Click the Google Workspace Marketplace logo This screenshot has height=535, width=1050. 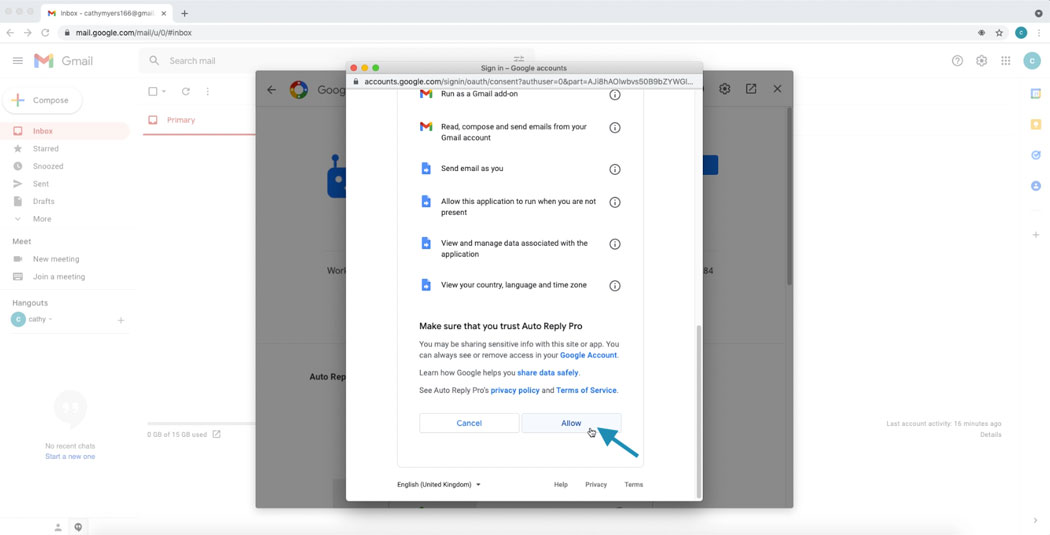(x=299, y=90)
